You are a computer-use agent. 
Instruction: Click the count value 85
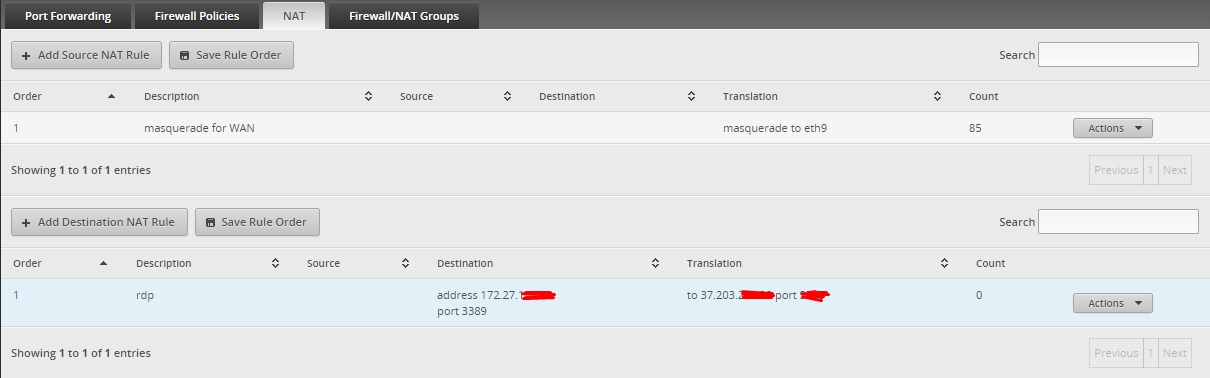[x=976, y=128]
